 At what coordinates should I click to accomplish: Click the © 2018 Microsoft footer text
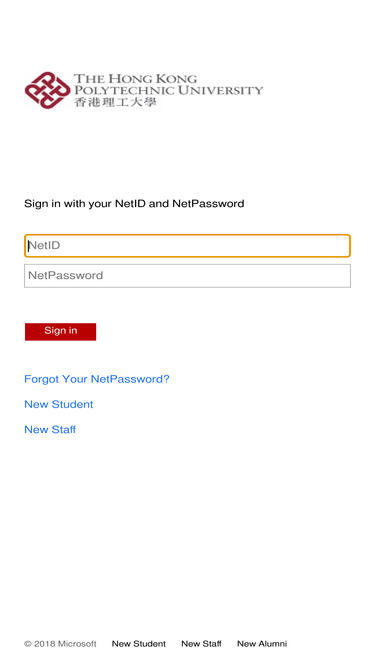click(x=60, y=644)
